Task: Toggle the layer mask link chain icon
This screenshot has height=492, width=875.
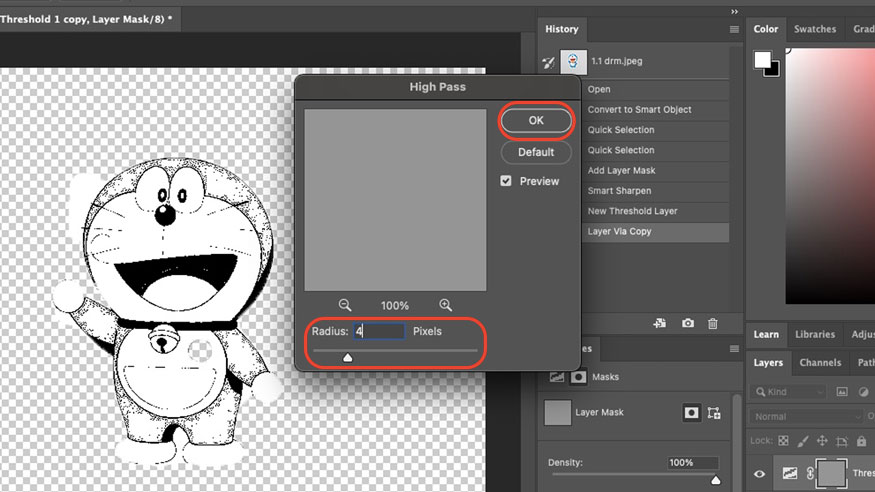Action: [811, 476]
